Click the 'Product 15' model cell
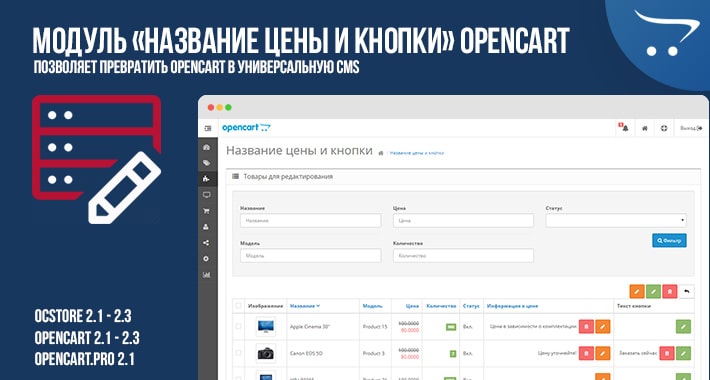Screen dimensions: 710x380 375,327
